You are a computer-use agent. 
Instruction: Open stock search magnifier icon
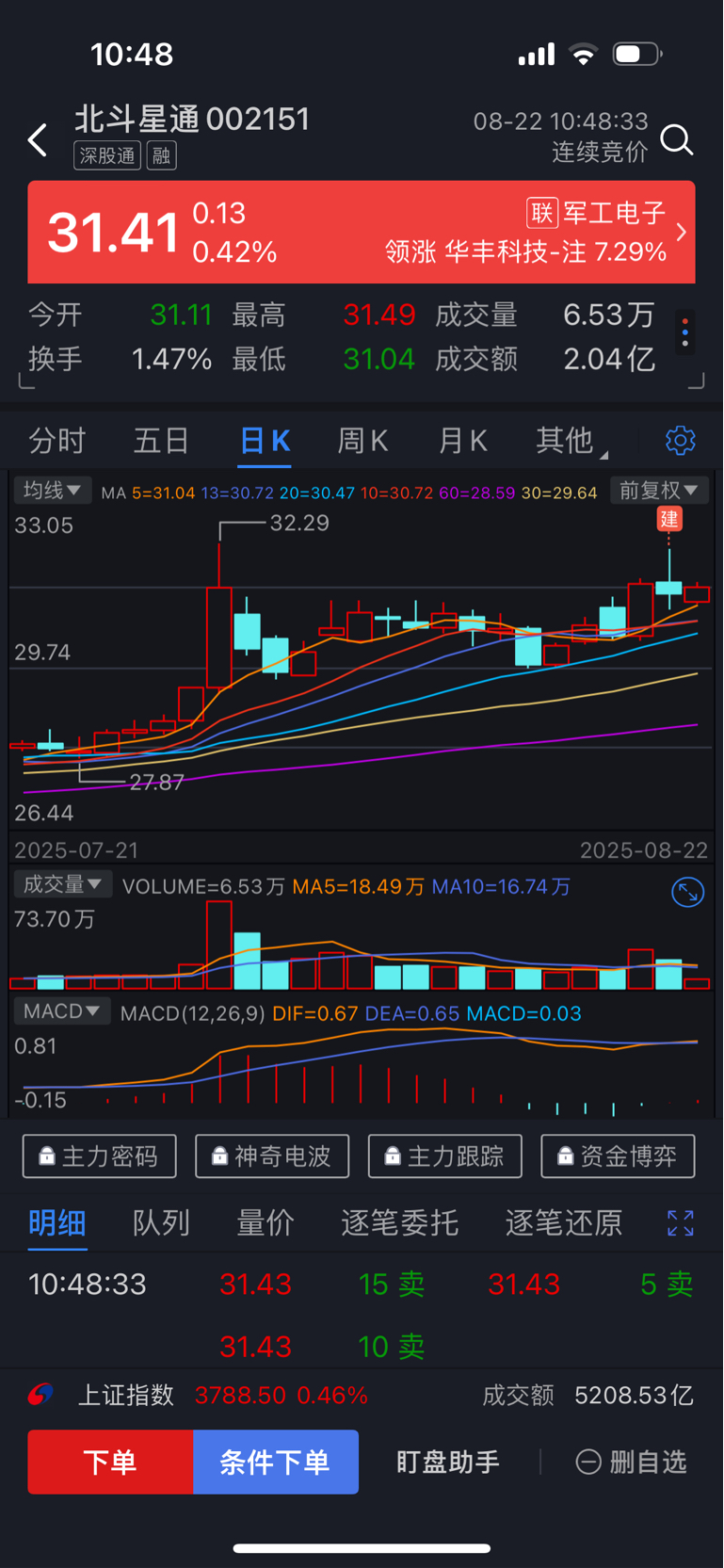pyautogui.click(x=677, y=140)
